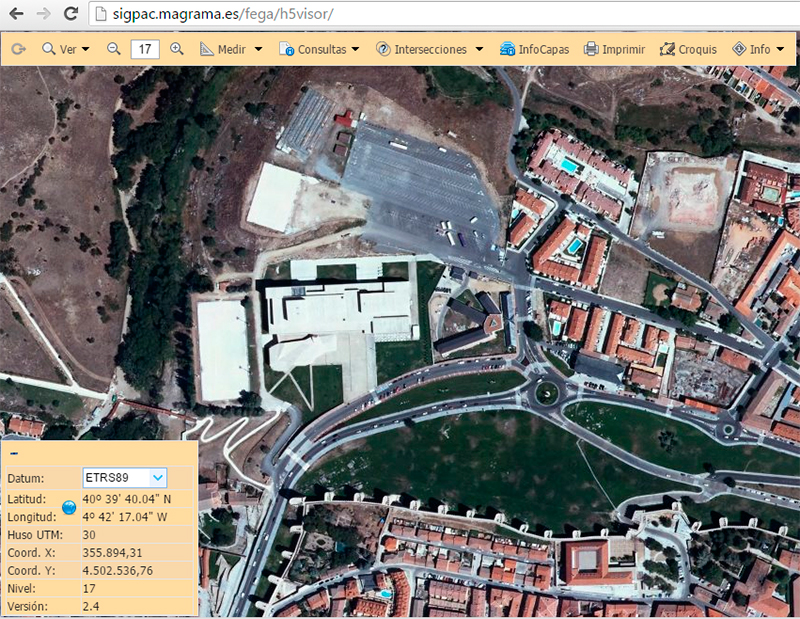The image size is (800, 619).
Task: Open the Info menu
Action: 758,49
